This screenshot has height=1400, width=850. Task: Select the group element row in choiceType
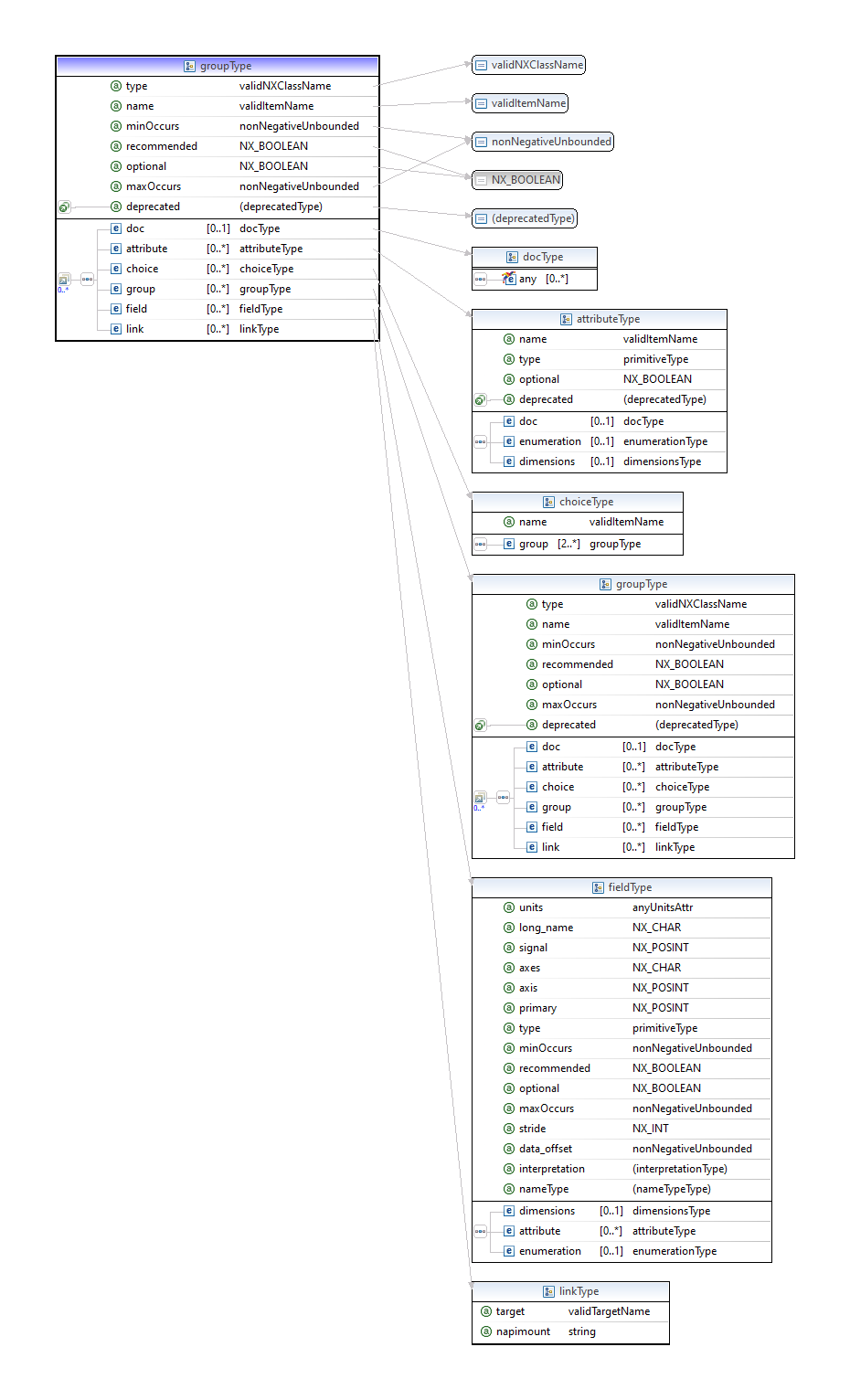(578, 544)
